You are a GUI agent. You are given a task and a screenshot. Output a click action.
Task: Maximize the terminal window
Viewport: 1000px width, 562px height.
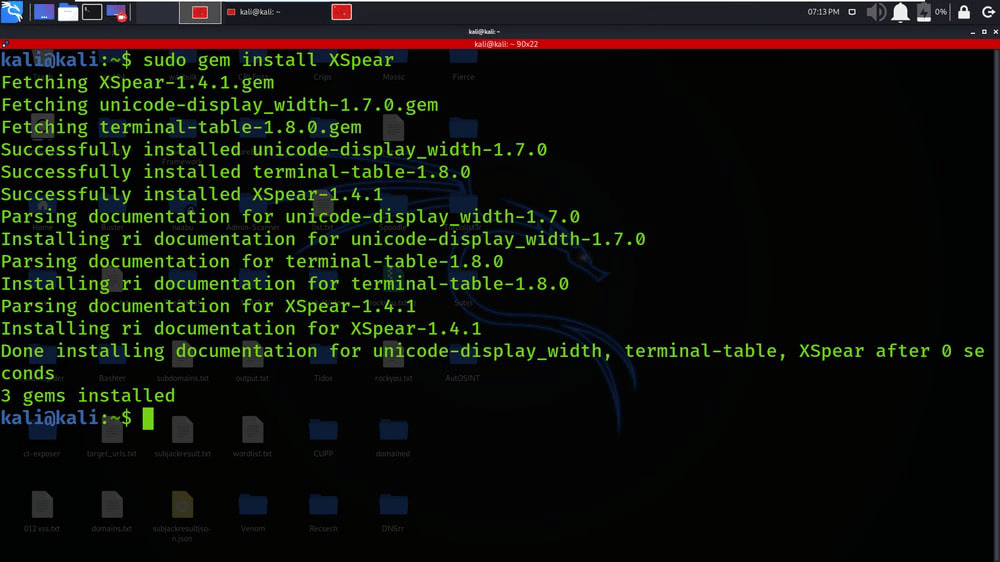click(x=984, y=32)
